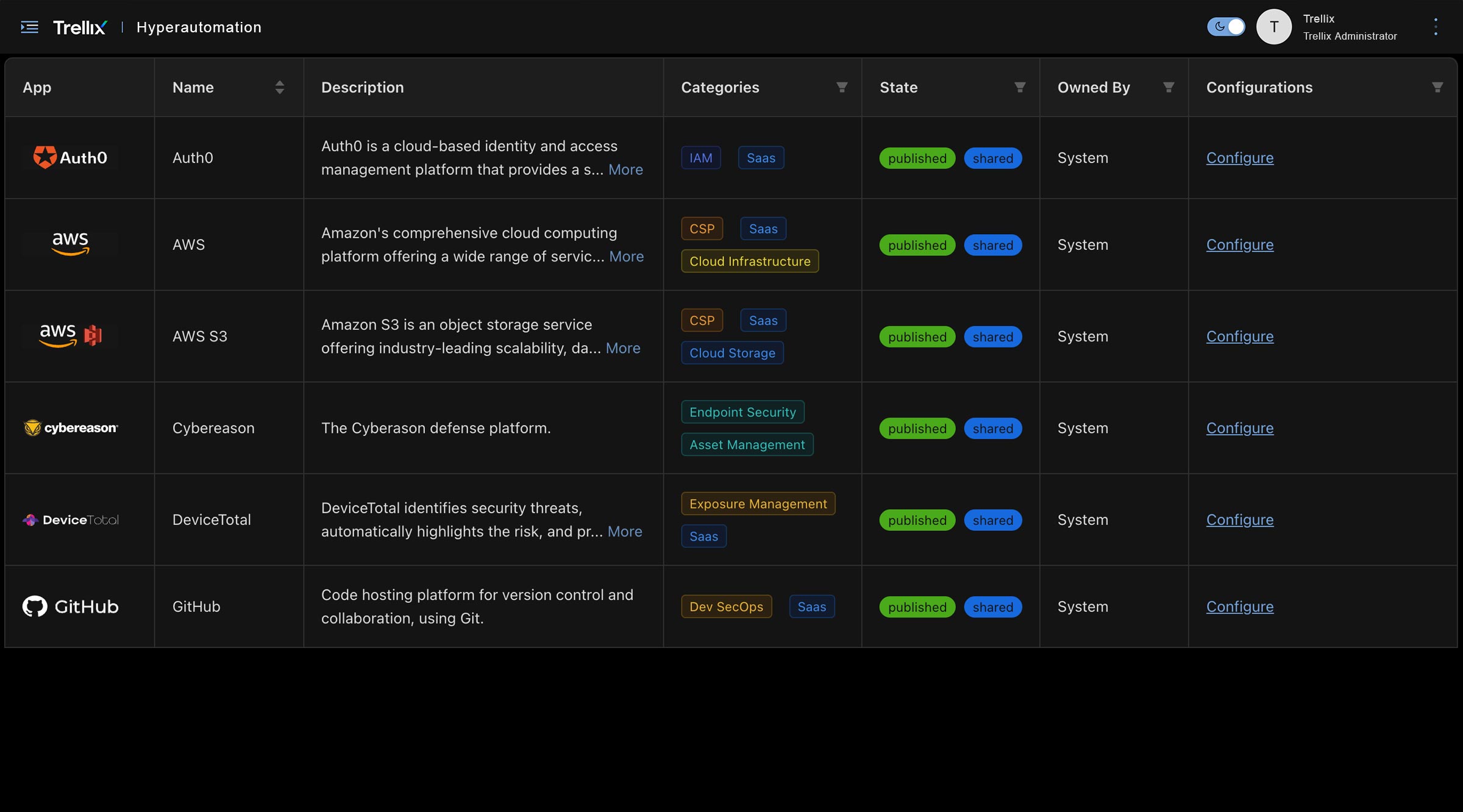Open the Categories column filter

pyautogui.click(x=842, y=87)
